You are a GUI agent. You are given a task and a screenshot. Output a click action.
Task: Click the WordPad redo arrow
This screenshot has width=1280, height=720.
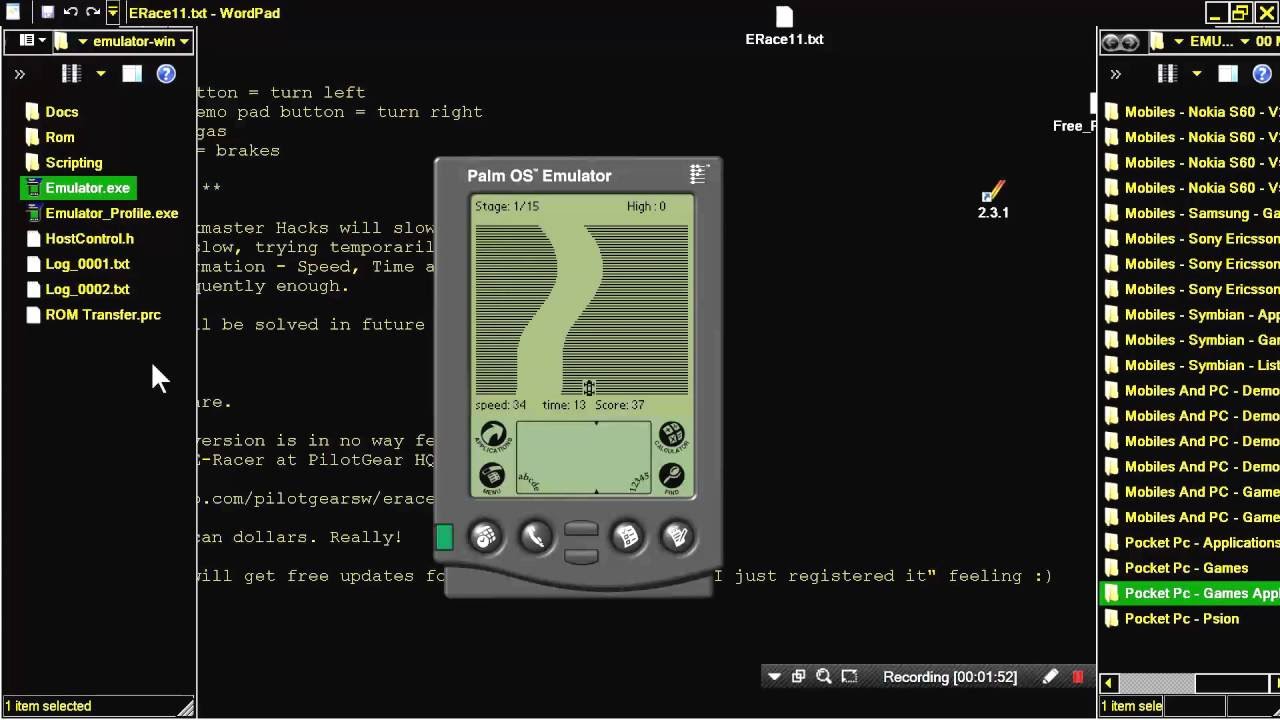[93, 12]
